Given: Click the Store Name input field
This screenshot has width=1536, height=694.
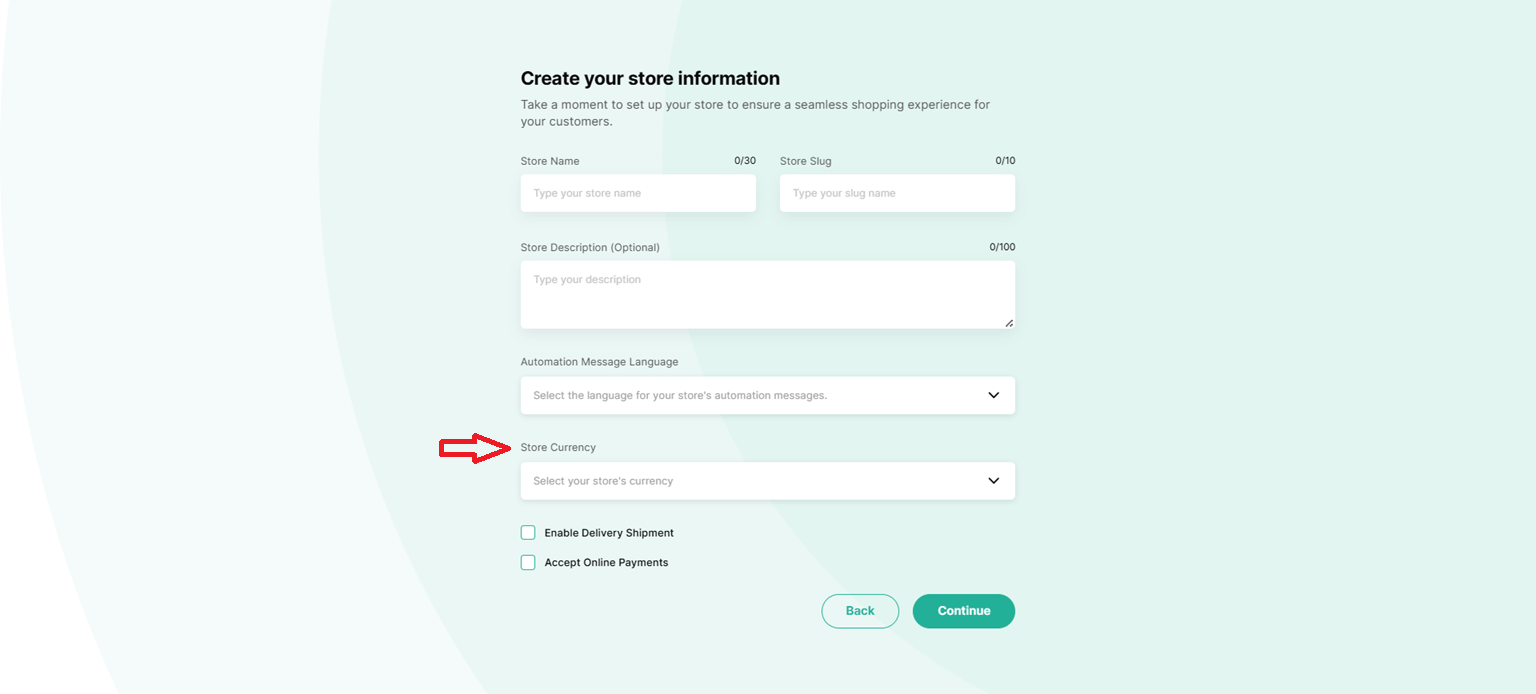Looking at the screenshot, I should pos(638,193).
